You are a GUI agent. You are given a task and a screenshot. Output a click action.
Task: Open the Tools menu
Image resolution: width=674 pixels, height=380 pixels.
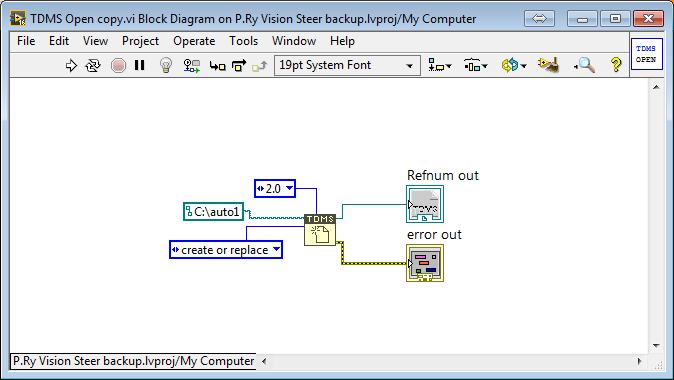tap(243, 41)
